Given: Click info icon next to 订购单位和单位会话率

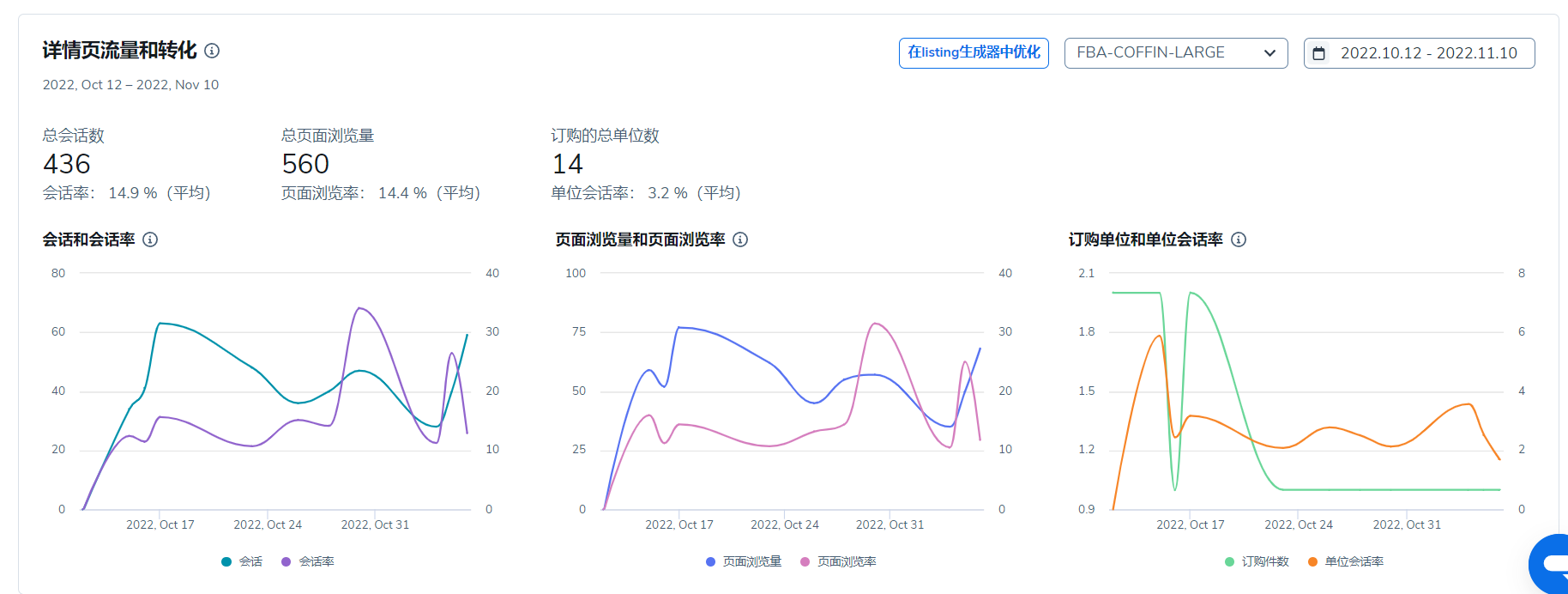Looking at the screenshot, I should (x=1239, y=239).
